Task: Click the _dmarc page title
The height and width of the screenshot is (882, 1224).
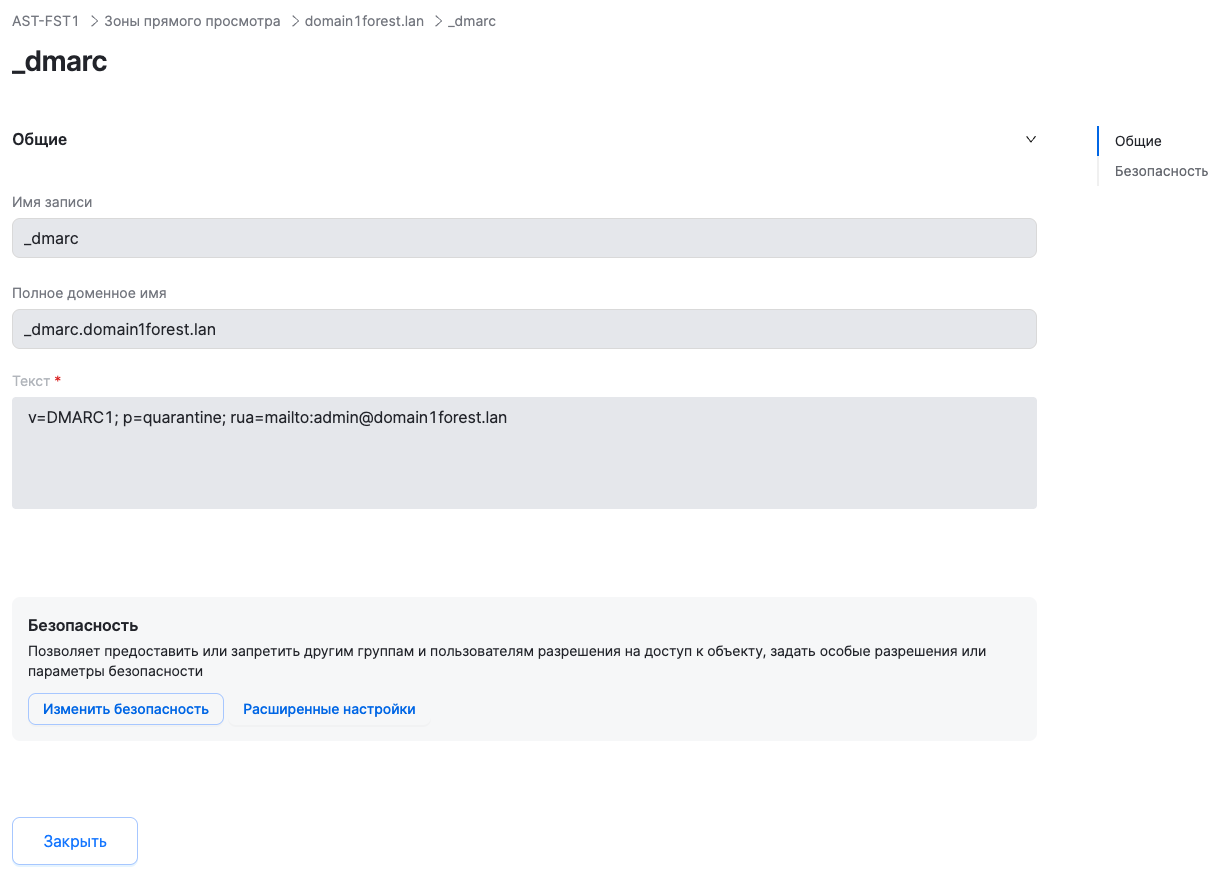Action: pos(60,62)
